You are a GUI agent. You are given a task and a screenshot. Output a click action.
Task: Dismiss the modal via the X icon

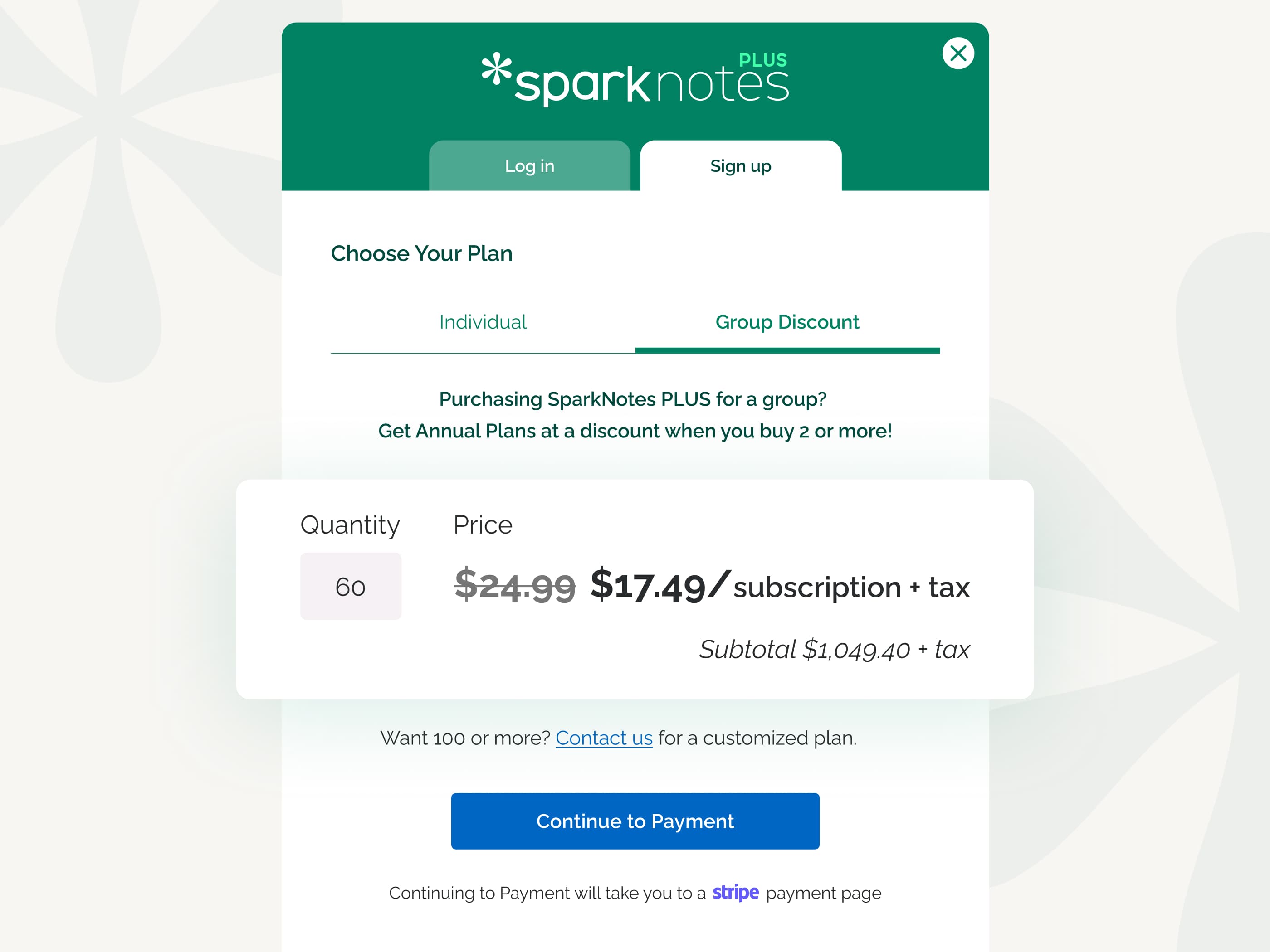pos(957,53)
